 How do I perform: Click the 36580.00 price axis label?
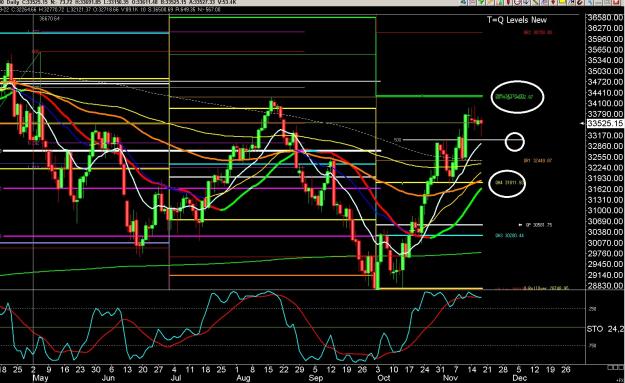605,18
